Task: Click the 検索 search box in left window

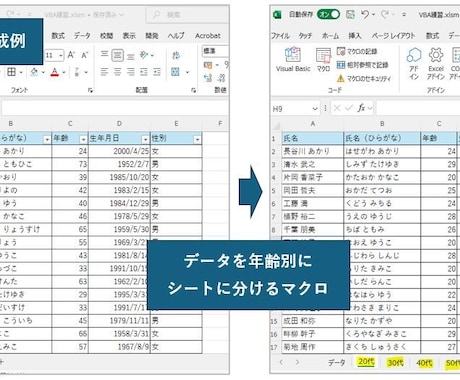Action: coord(187,15)
